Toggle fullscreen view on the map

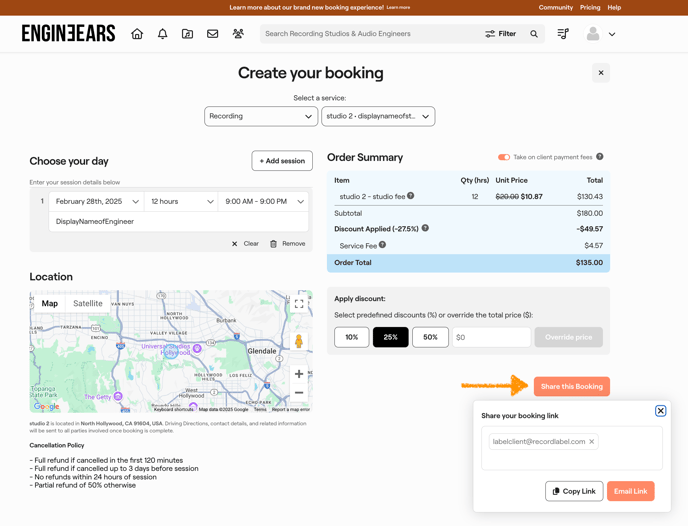point(298,304)
